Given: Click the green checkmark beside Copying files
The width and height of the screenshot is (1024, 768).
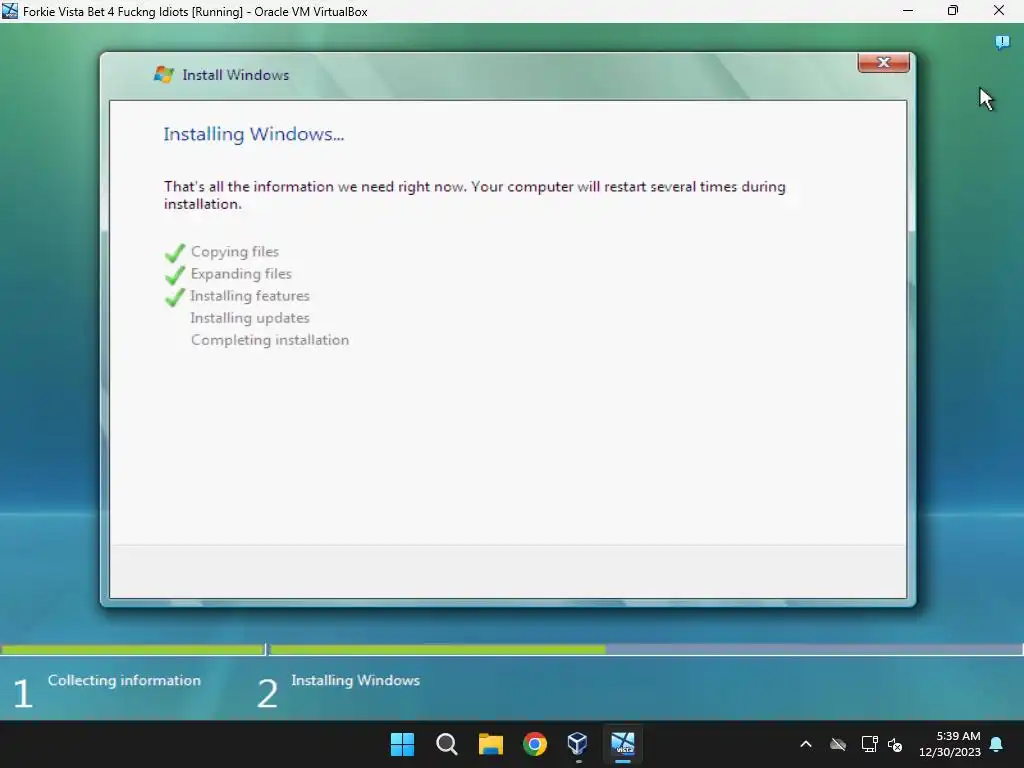Looking at the screenshot, I should tap(175, 253).
